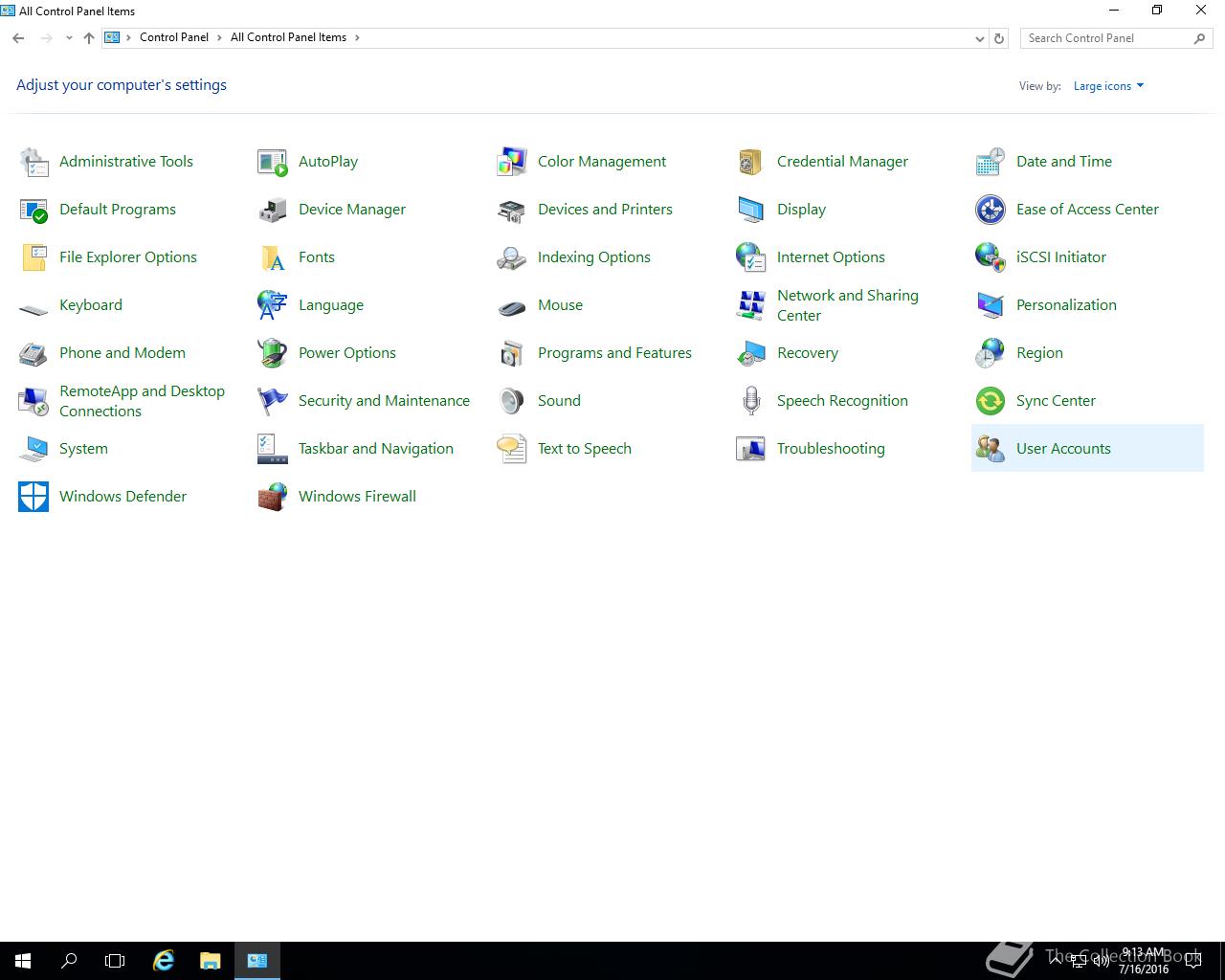Click the search magnifier in search box

pos(1199,38)
